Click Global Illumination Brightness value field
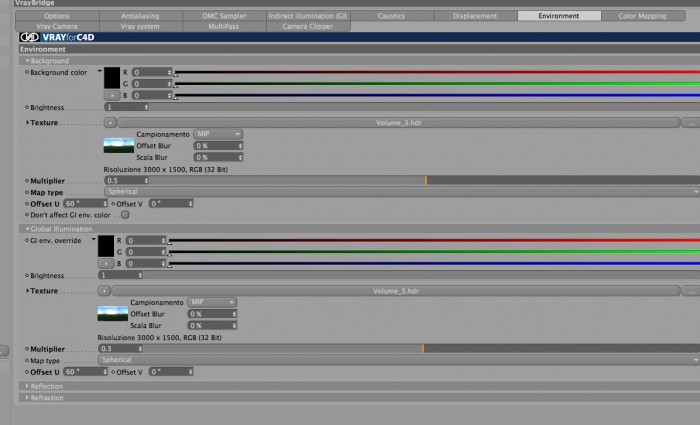Viewport: 700px width, 425px height. [x=120, y=275]
